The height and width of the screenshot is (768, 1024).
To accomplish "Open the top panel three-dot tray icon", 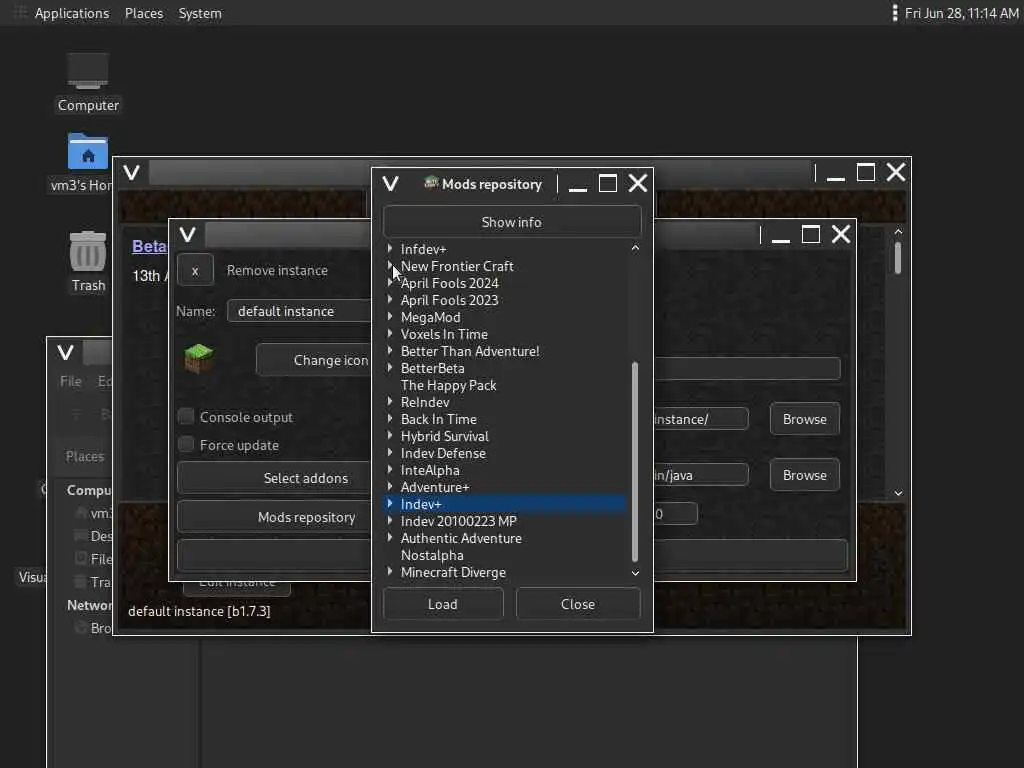I will [895, 13].
